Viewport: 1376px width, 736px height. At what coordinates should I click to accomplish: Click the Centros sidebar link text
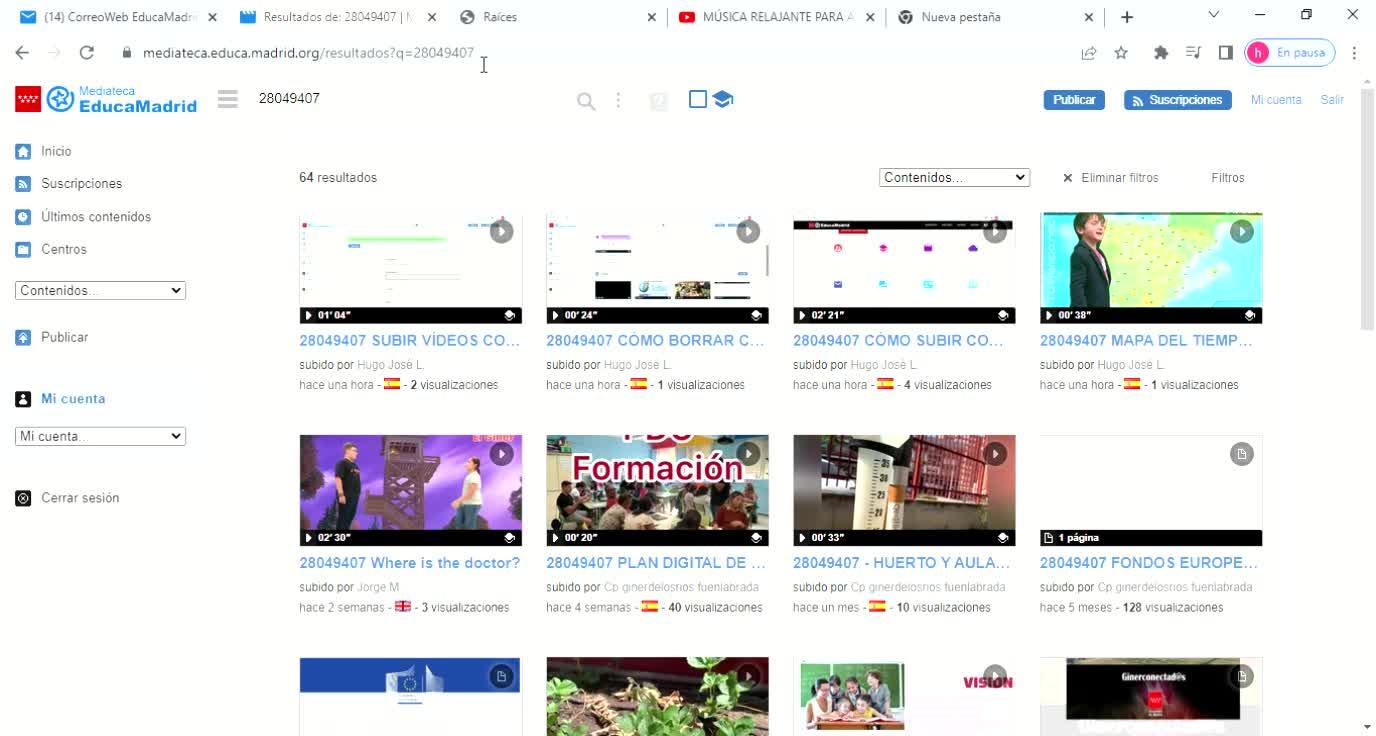tap(64, 250)
